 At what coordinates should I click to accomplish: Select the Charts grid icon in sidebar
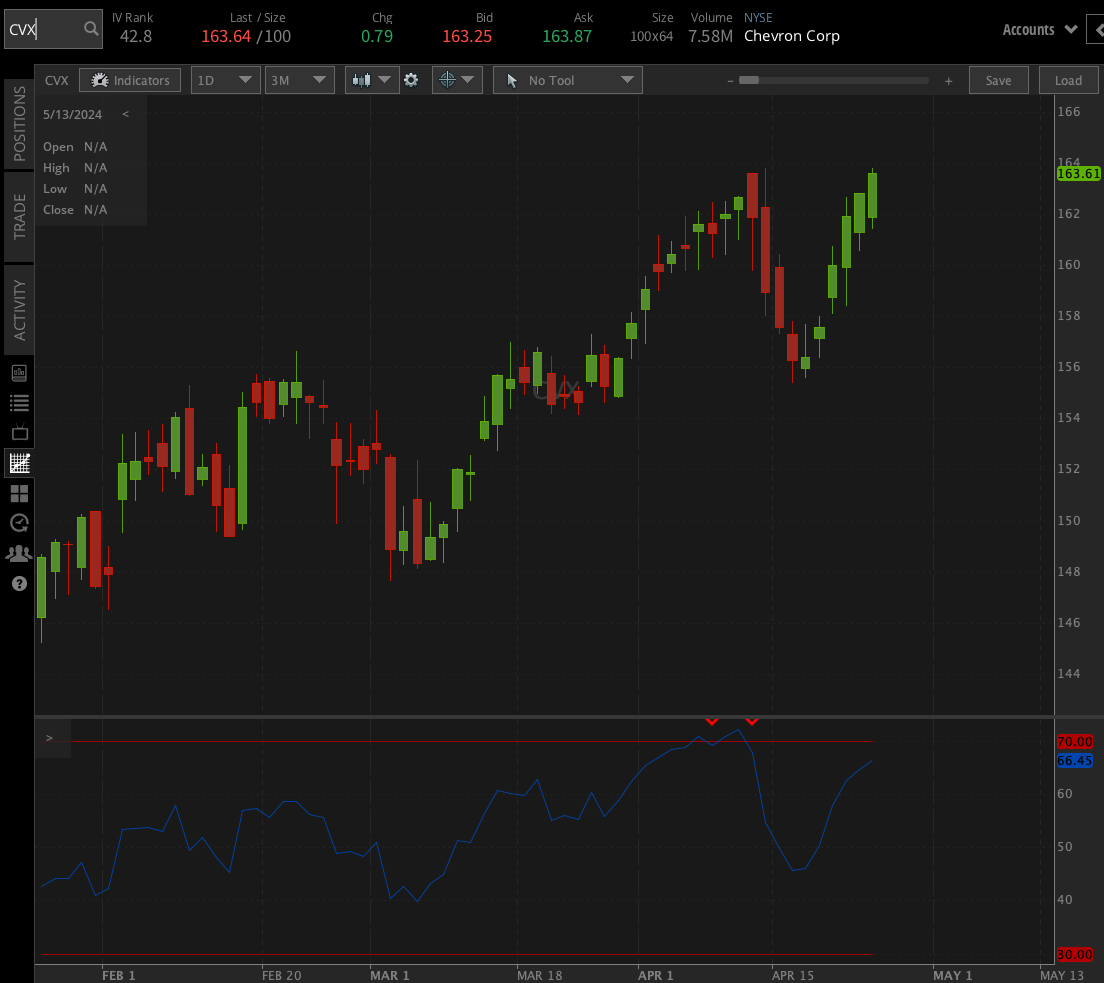pos(19,463)
